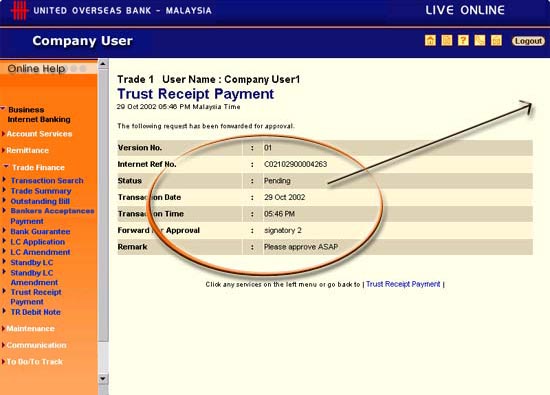Expand the Remittance menu

click(x=27, y=150)
